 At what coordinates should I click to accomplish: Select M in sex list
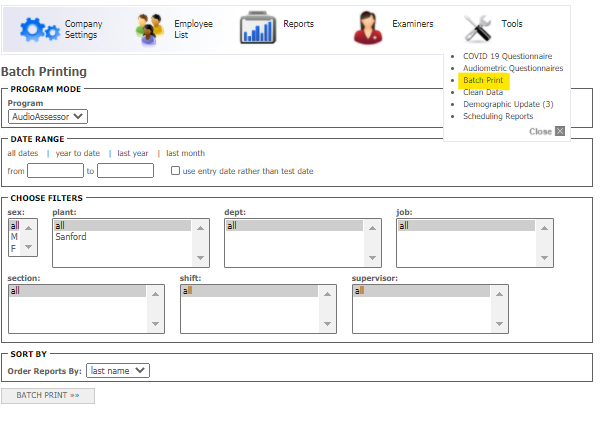14,237
